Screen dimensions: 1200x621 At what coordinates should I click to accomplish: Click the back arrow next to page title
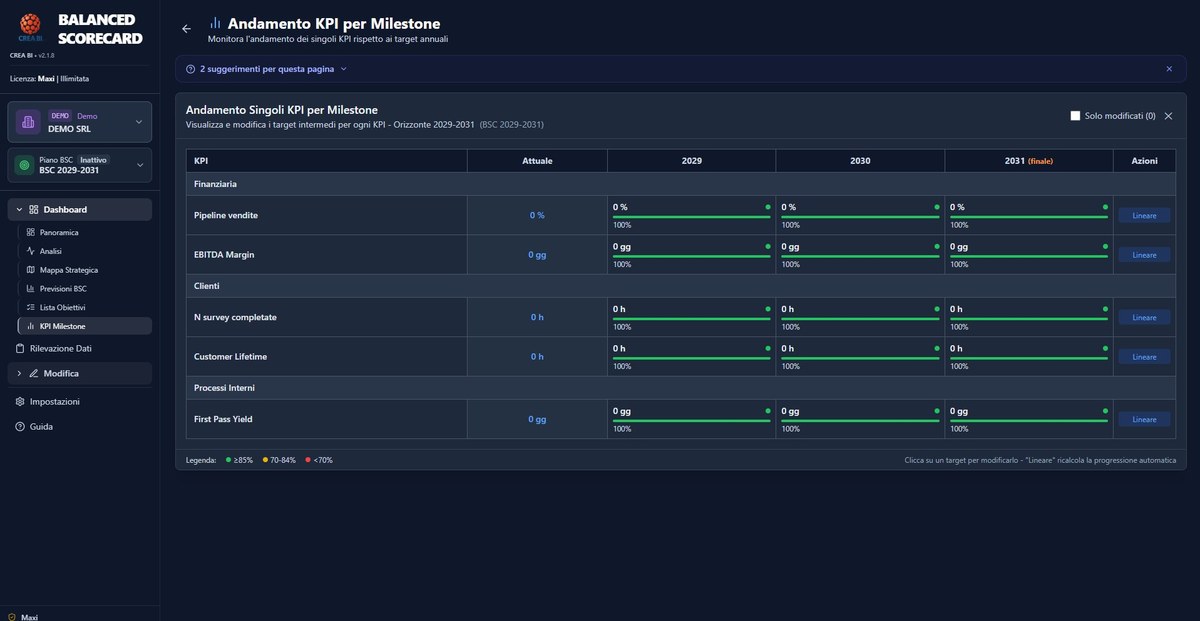(x=186, y=29)
